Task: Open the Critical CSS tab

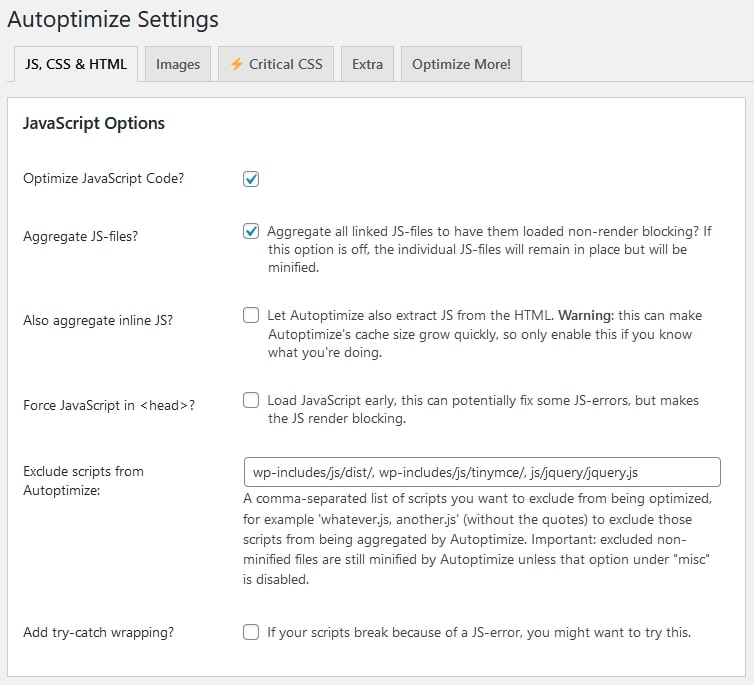Action: [276, 64]
